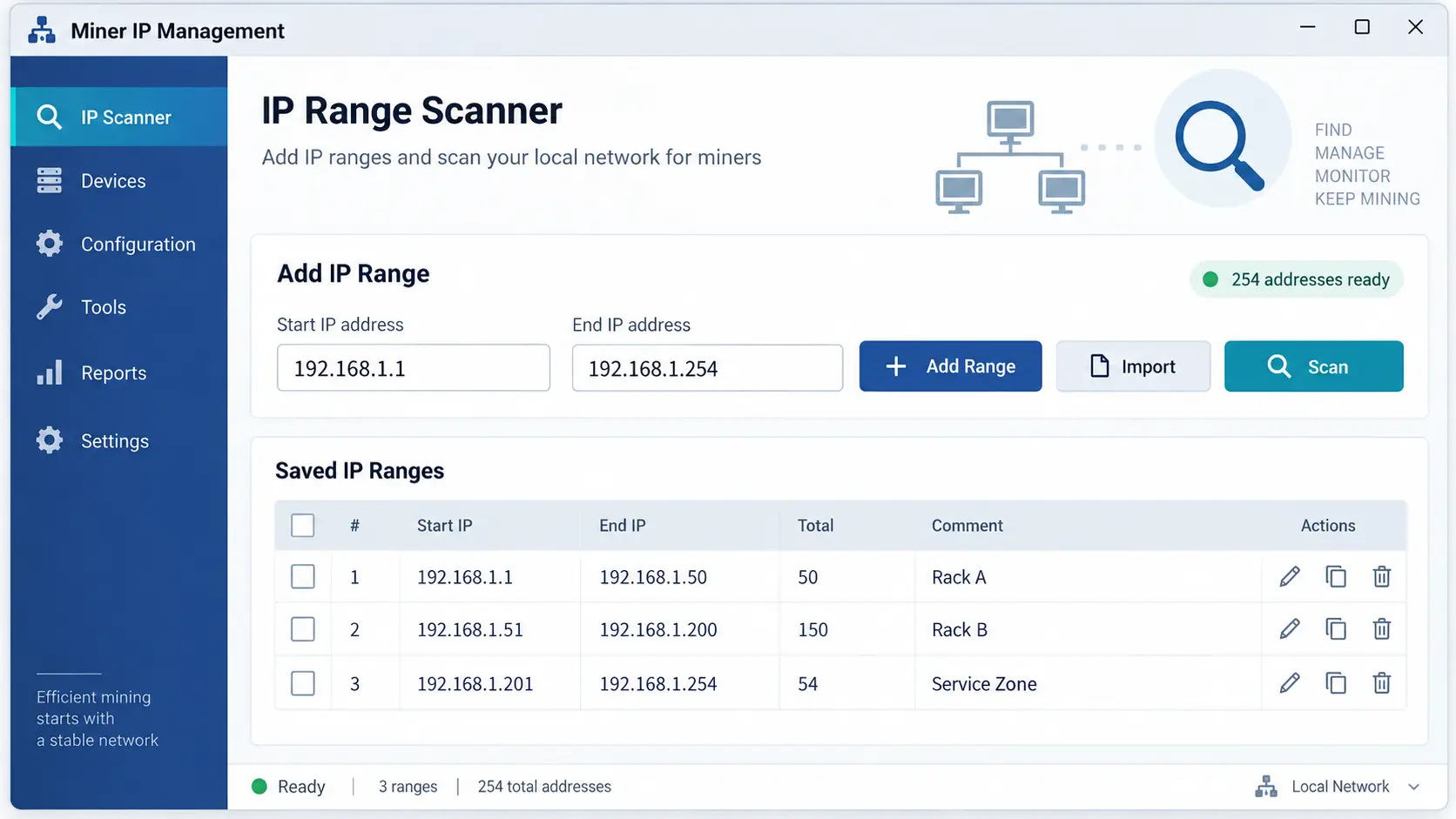Viewport: 1456px width, 819px height.
Task: Open the Devices section
Action: coord(119,180)
